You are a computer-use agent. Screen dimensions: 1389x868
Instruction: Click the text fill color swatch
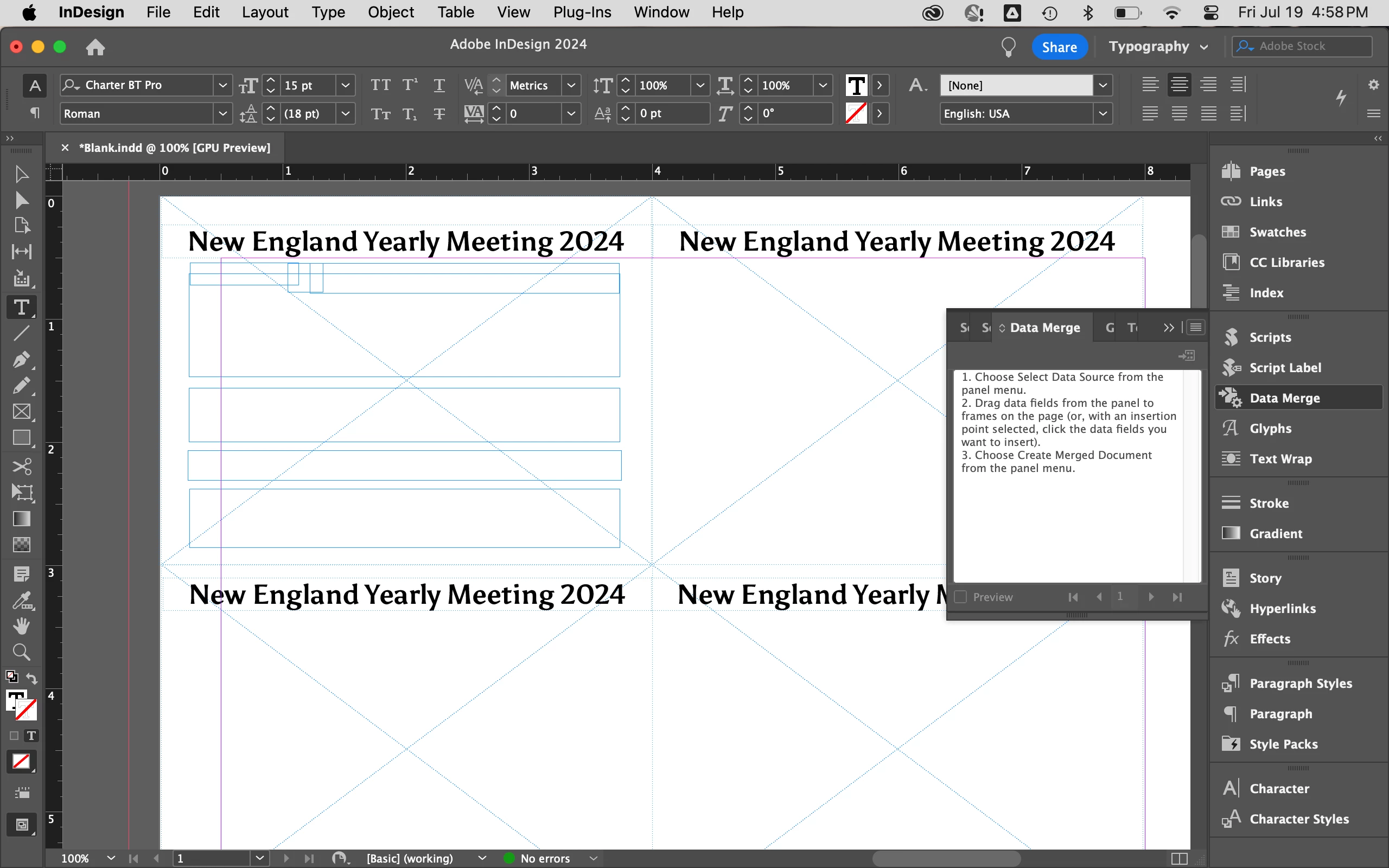pyautogui.click(x=856, y=86)
